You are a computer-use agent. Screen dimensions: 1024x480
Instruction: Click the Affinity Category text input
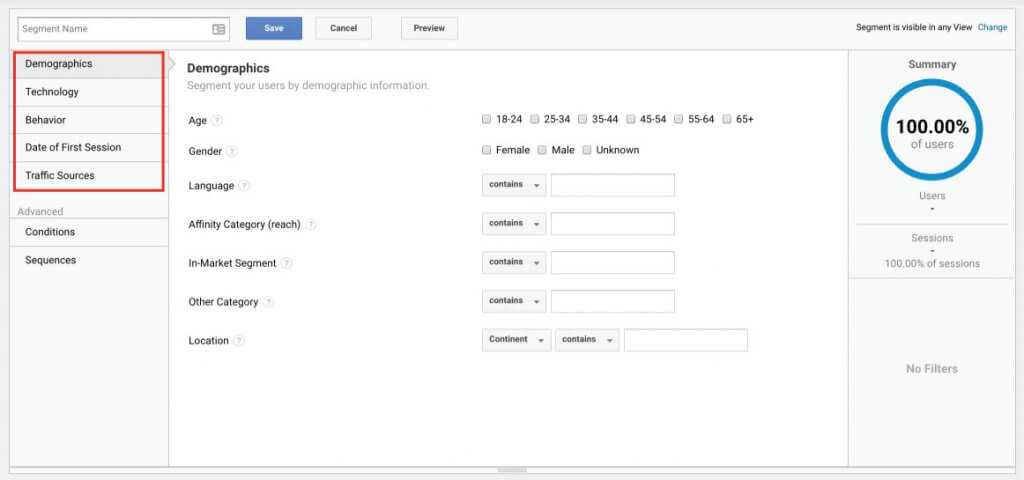pos(613,223)
